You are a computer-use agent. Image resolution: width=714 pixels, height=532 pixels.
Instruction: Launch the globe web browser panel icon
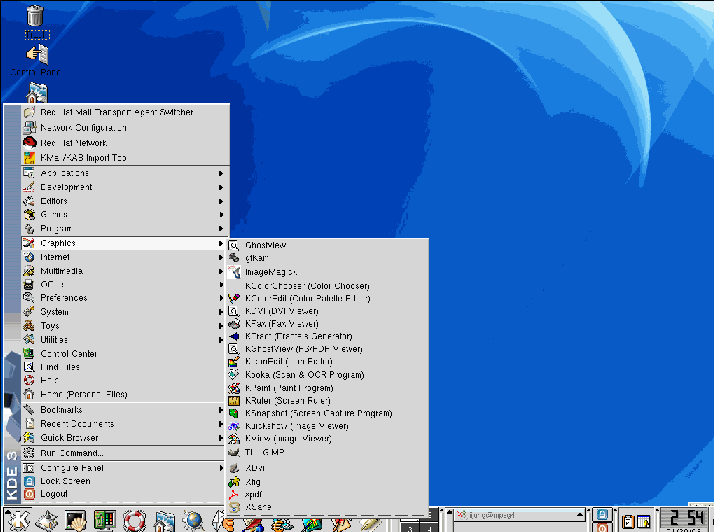pyautogui.click(x=193, y=520)
